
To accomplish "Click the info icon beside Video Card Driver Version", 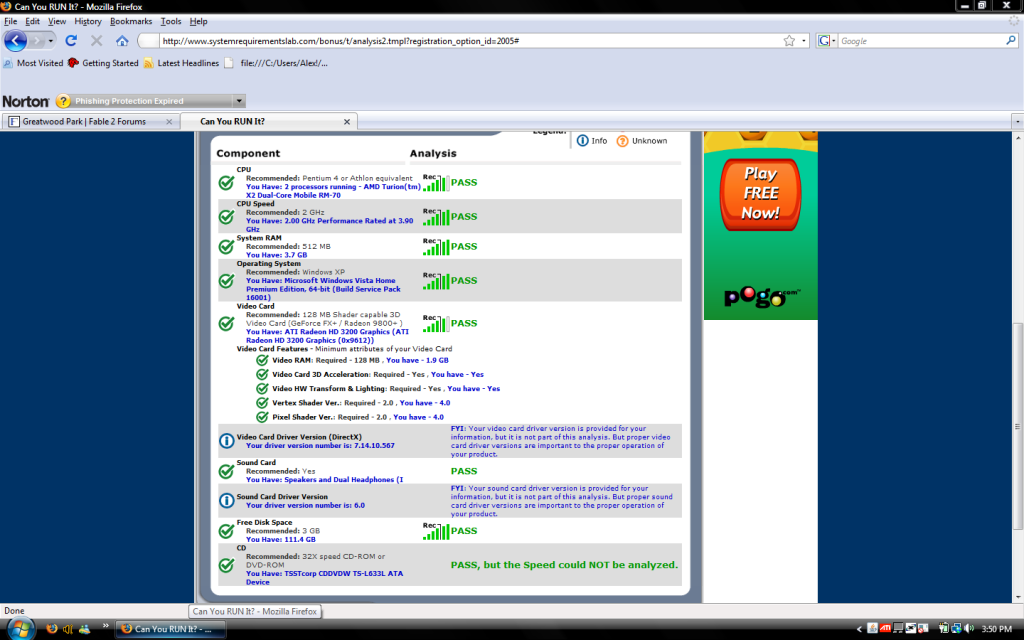I will point(227,441).
